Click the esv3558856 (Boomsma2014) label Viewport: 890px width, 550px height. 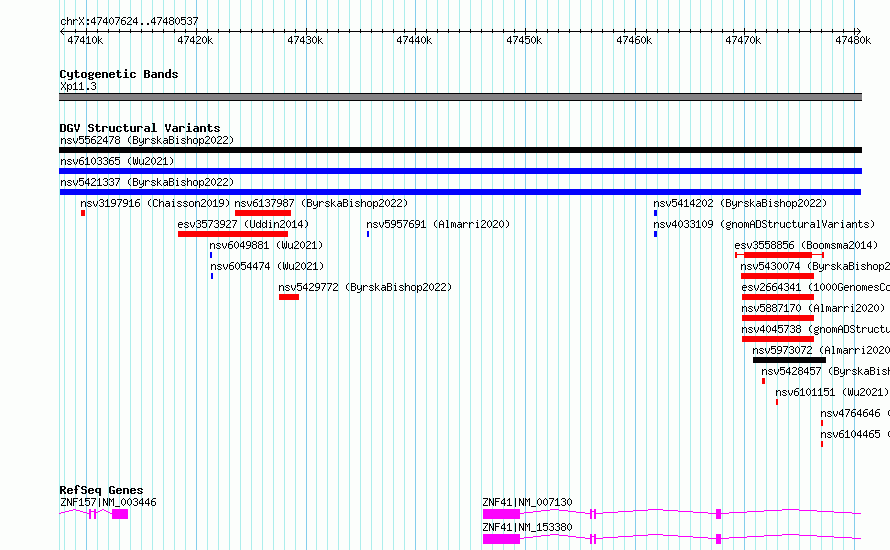(x=806, y=245)
